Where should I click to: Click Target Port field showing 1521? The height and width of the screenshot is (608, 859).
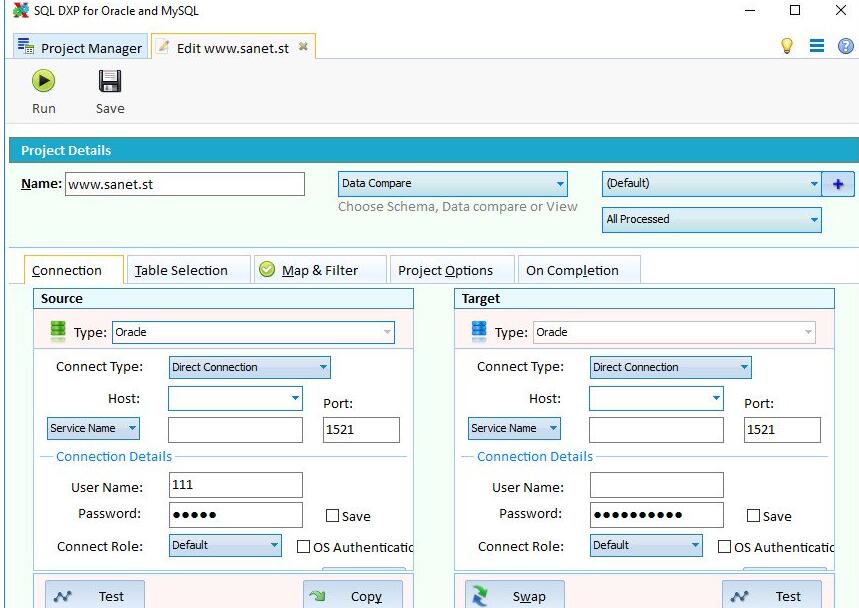click(x=782, y=430)
